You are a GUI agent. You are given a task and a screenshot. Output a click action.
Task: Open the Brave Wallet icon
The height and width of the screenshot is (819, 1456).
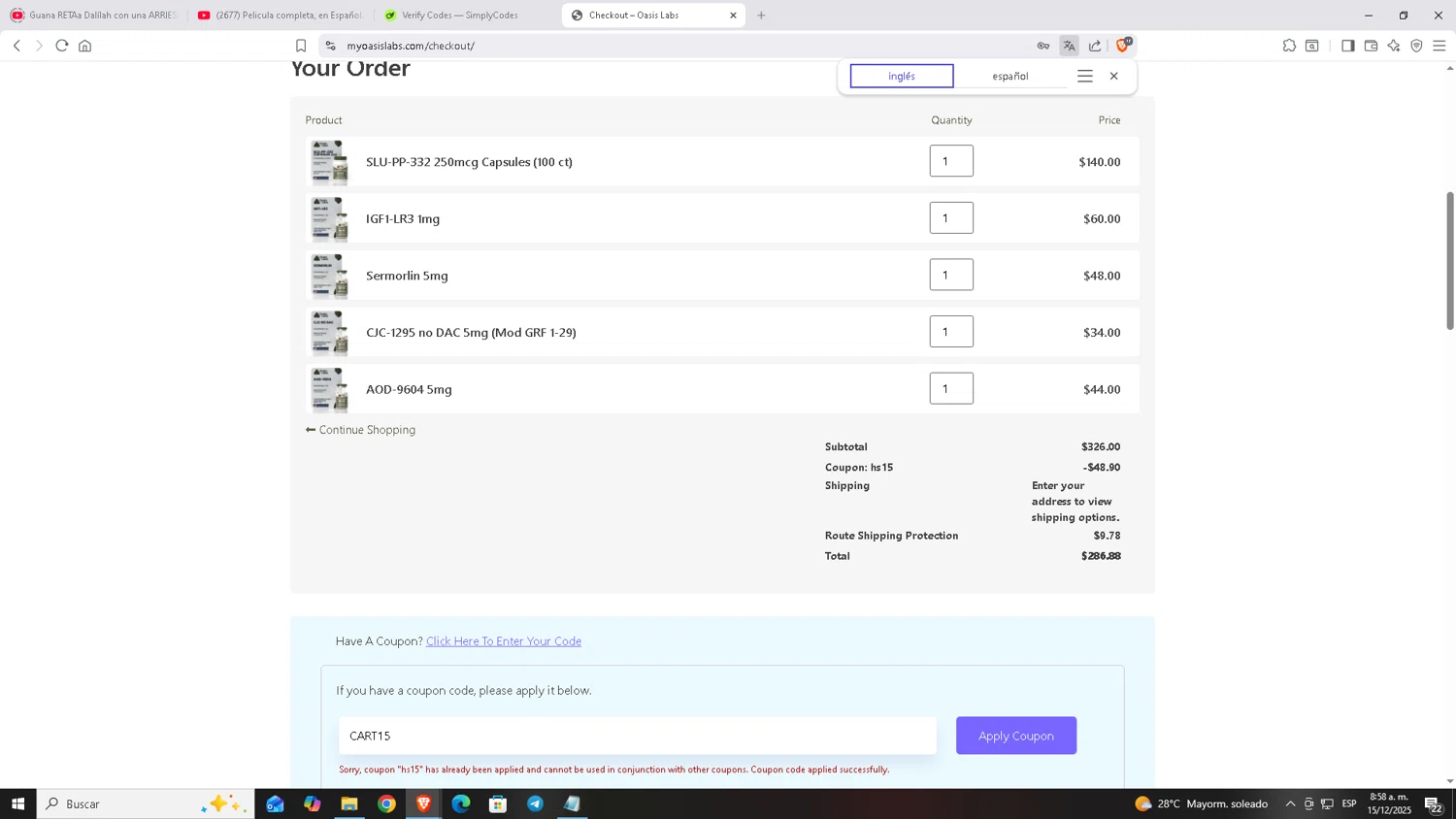coord(1371,46)
